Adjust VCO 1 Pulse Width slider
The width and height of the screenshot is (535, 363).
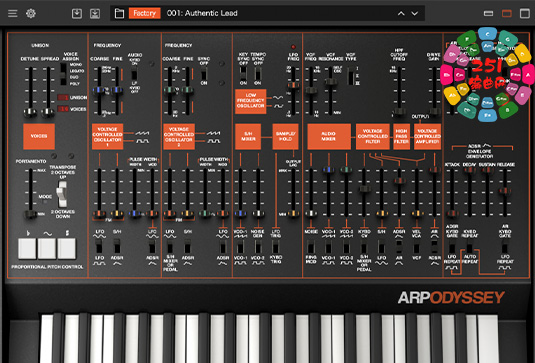(134, 214)
